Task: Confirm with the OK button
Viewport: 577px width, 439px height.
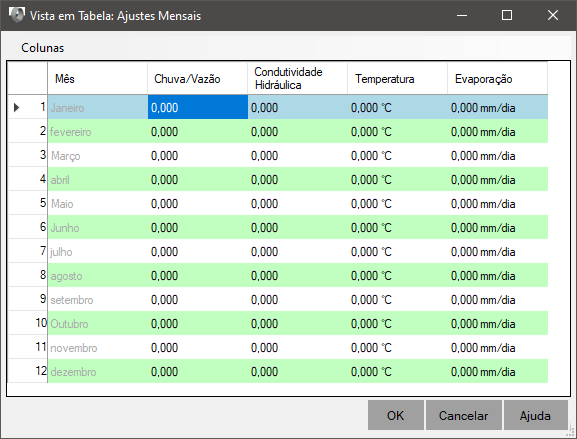Action: [x=396, y=415]
